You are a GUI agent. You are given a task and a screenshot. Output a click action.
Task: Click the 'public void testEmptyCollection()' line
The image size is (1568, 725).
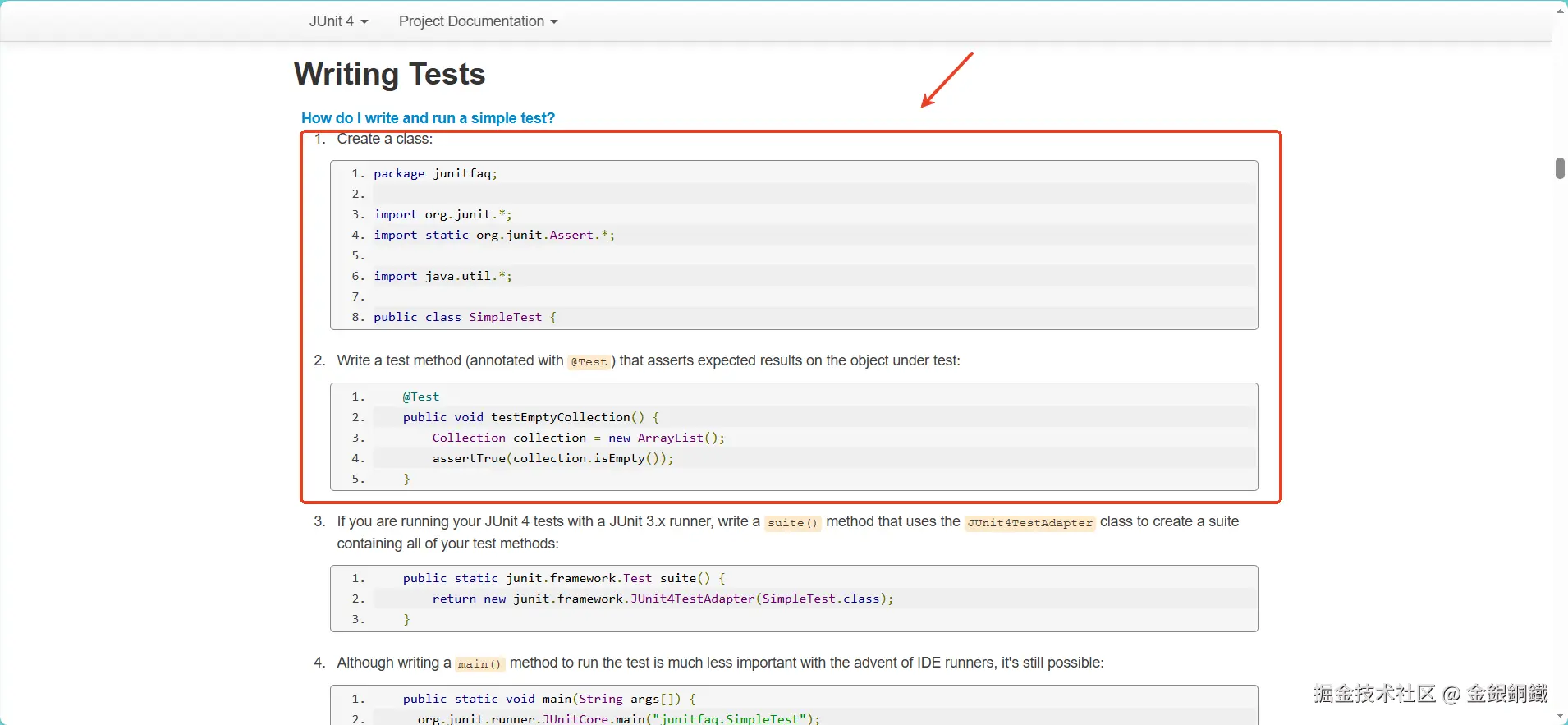tap(530, 417)
